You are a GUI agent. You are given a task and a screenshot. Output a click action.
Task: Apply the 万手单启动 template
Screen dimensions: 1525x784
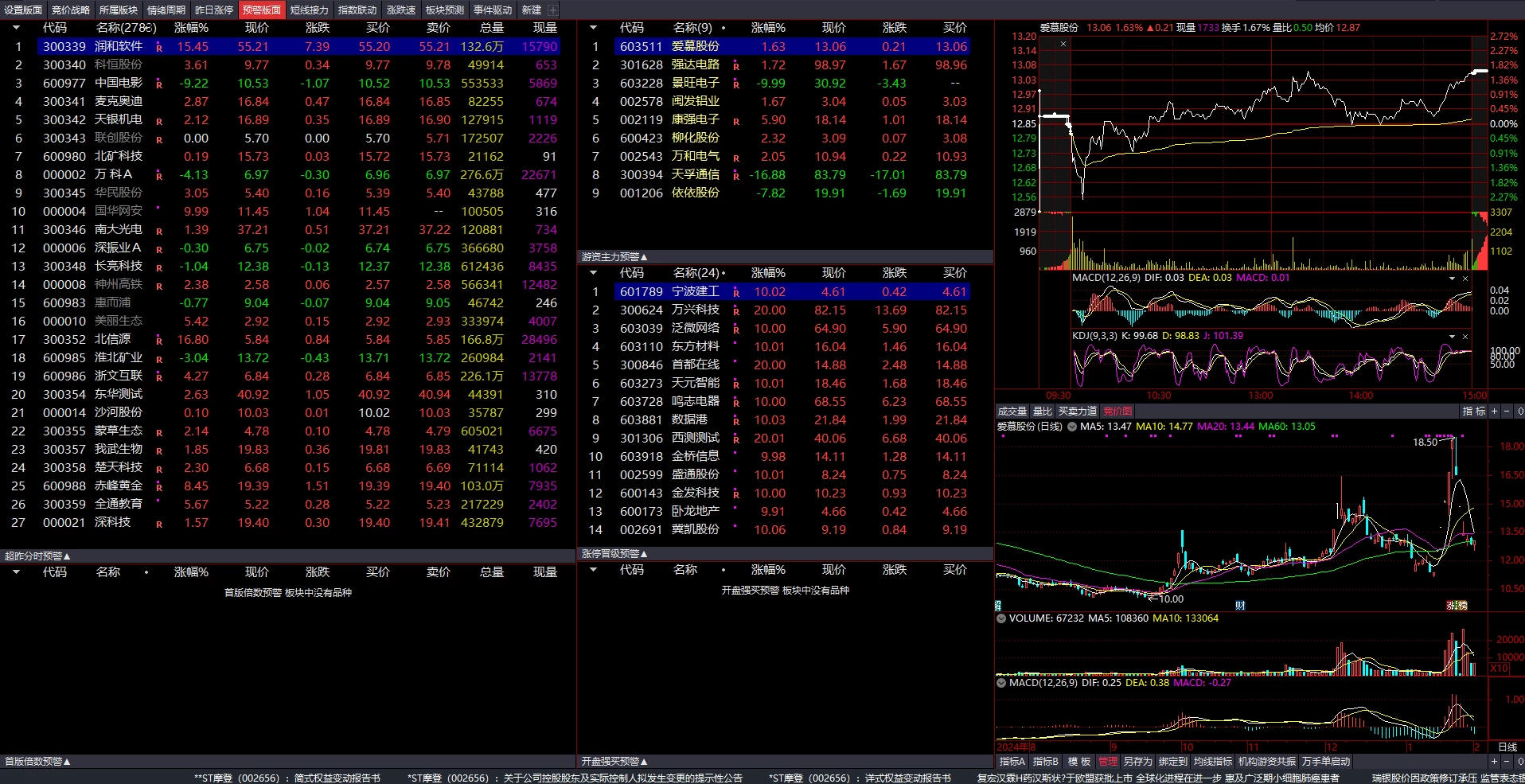pos(1326,762)
